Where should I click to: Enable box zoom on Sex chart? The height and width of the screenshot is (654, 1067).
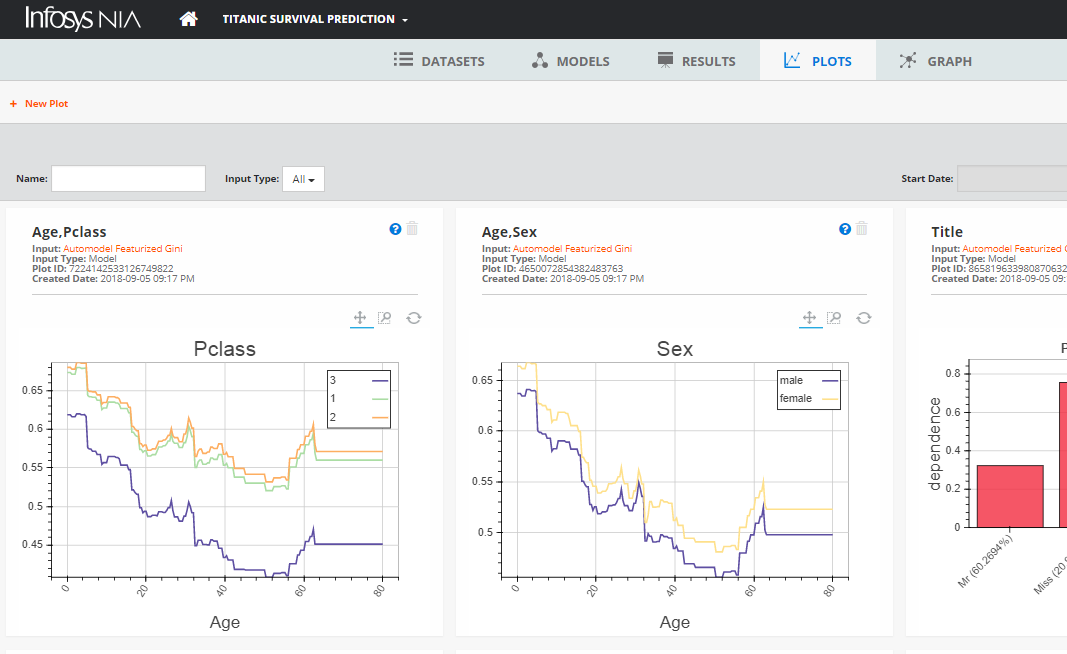pyautogui.click(x=835, y=318)
